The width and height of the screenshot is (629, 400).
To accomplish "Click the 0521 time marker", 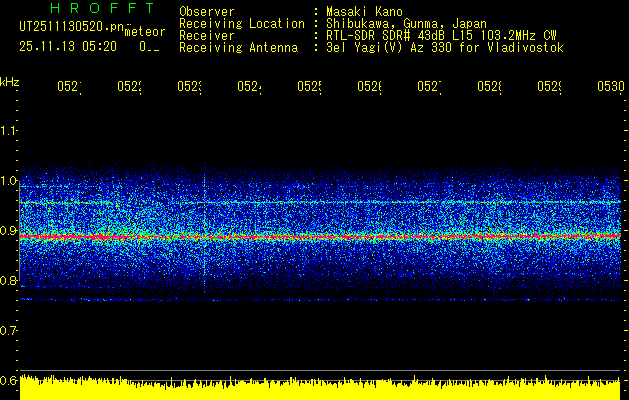I will [x=69, y=86].
